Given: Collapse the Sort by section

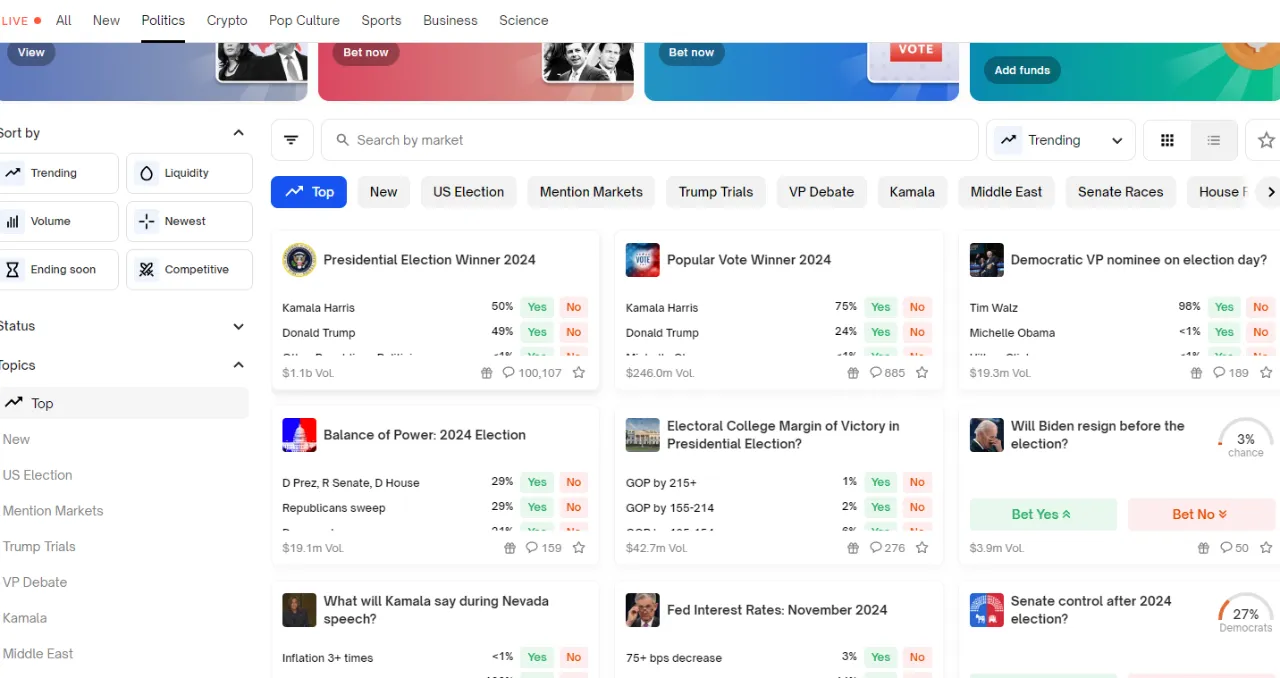Looking at the screenshot, I should (238, 133).
